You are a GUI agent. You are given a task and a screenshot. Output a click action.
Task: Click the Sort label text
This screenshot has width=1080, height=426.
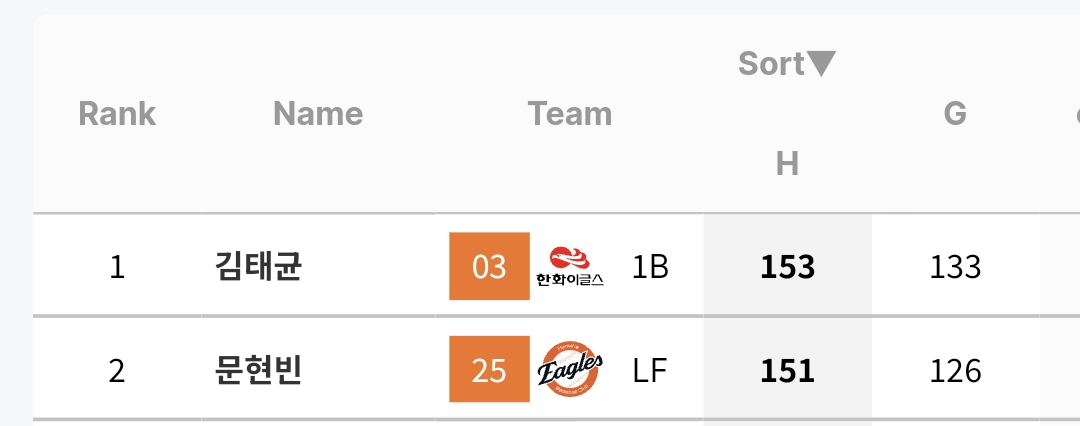pos(771,64)
